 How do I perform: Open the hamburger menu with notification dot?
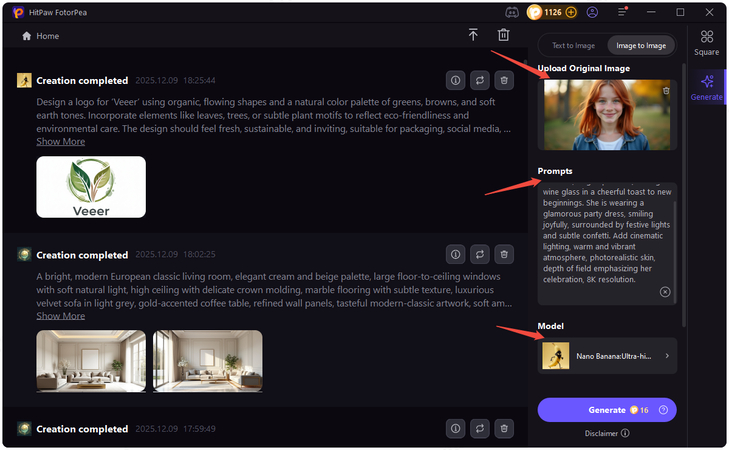[622, 12]
